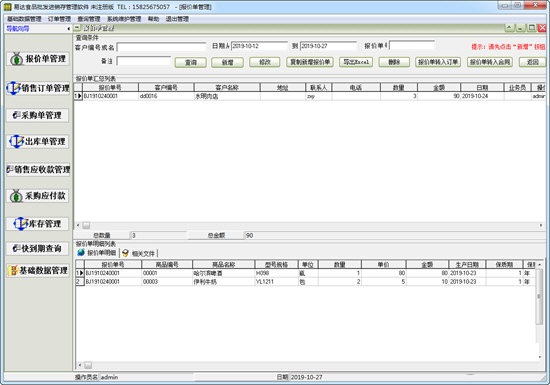Click the detail list vertical scrollbar
The width and height of the screenshot is (550, 385).
pos(539,312)
